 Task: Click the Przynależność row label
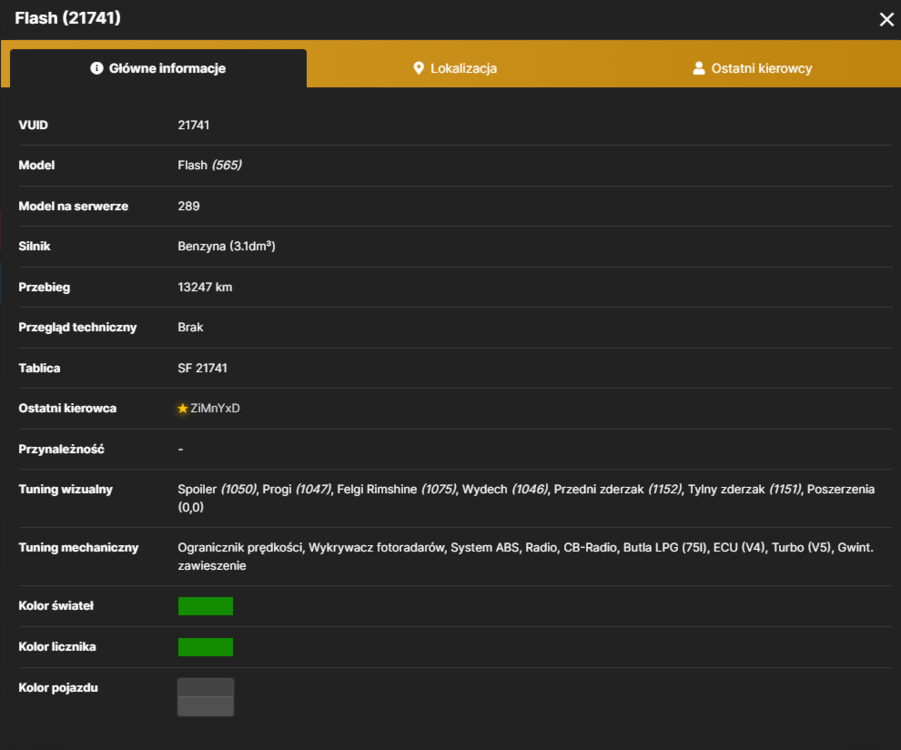pos(61,449)
